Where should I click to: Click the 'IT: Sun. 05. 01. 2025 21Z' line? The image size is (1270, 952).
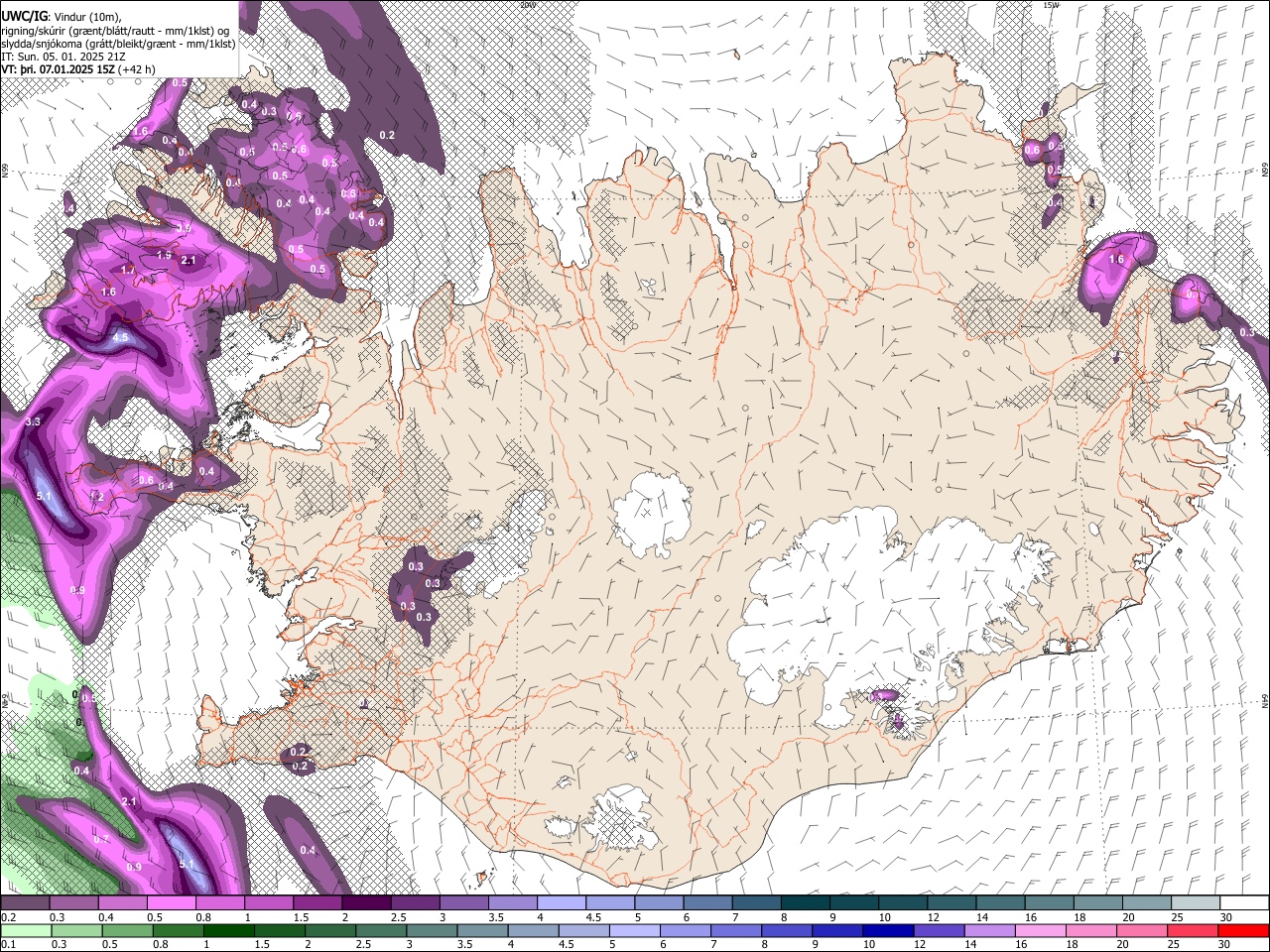[63, 57]
